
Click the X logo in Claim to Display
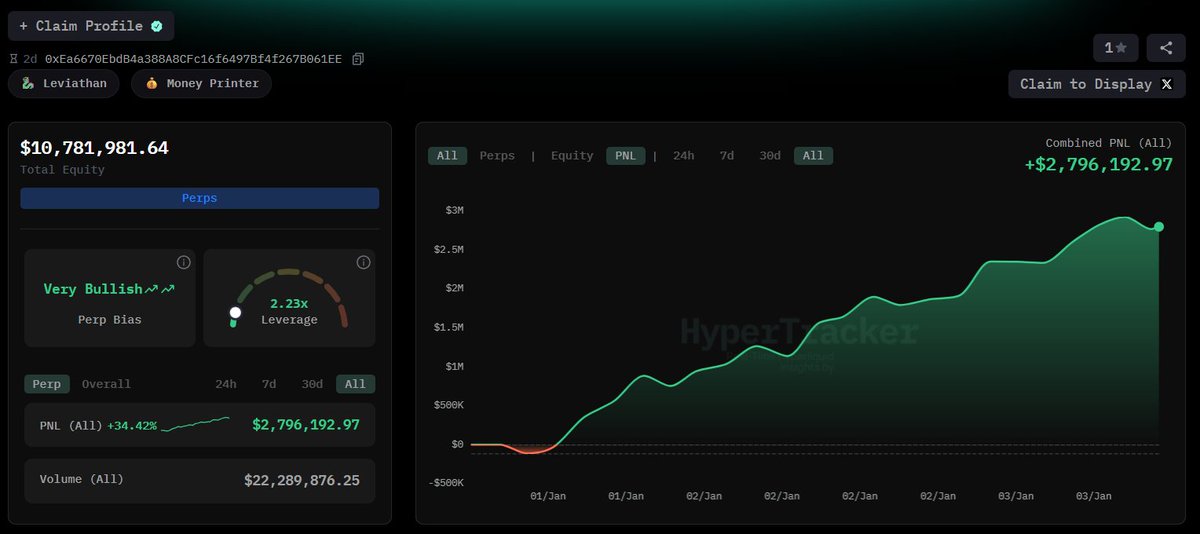click(x=1166, y=84)
